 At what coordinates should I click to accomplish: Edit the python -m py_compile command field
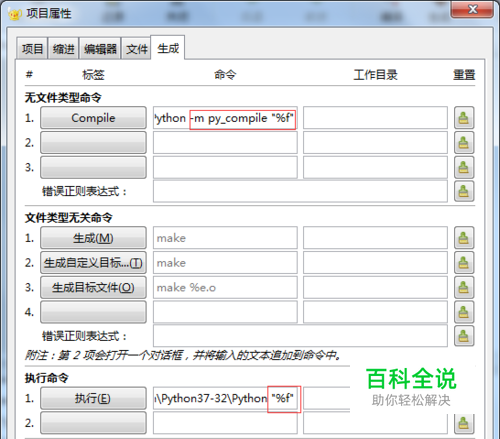pyautogui.click(x=225, y=118)
